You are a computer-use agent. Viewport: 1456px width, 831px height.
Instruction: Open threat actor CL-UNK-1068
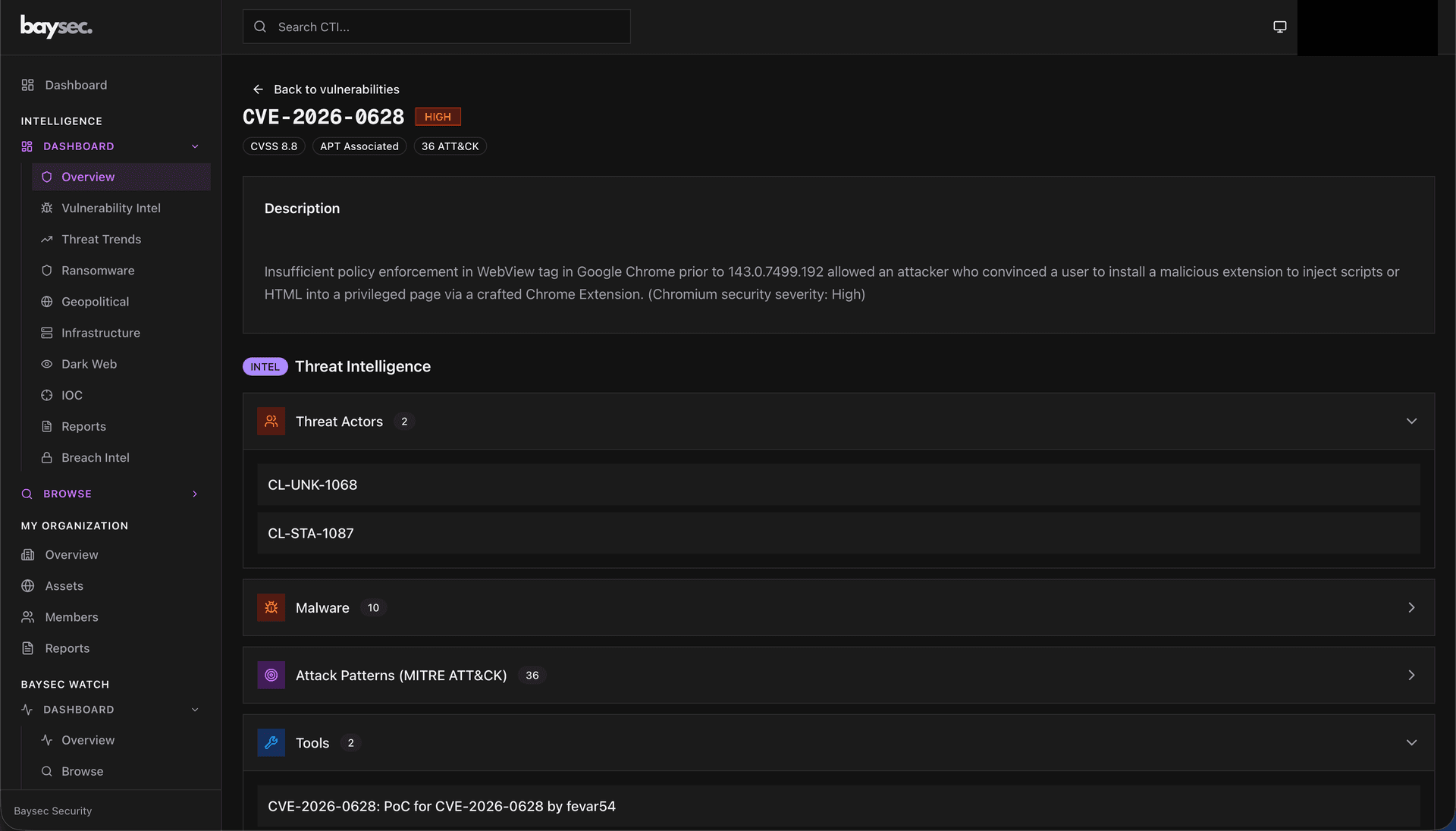(x=312, y=485)
